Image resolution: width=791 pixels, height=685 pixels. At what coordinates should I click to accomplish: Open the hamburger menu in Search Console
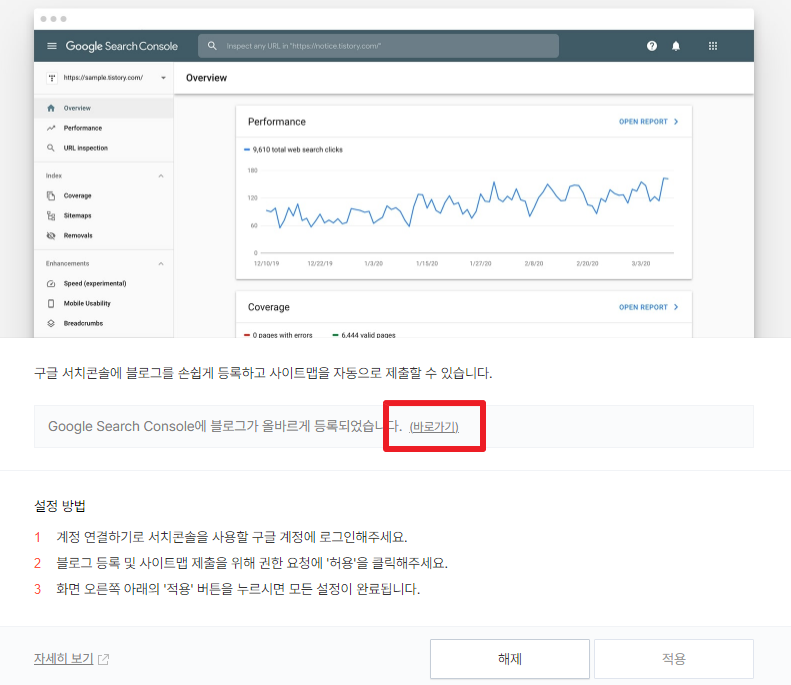pos(51,46)
